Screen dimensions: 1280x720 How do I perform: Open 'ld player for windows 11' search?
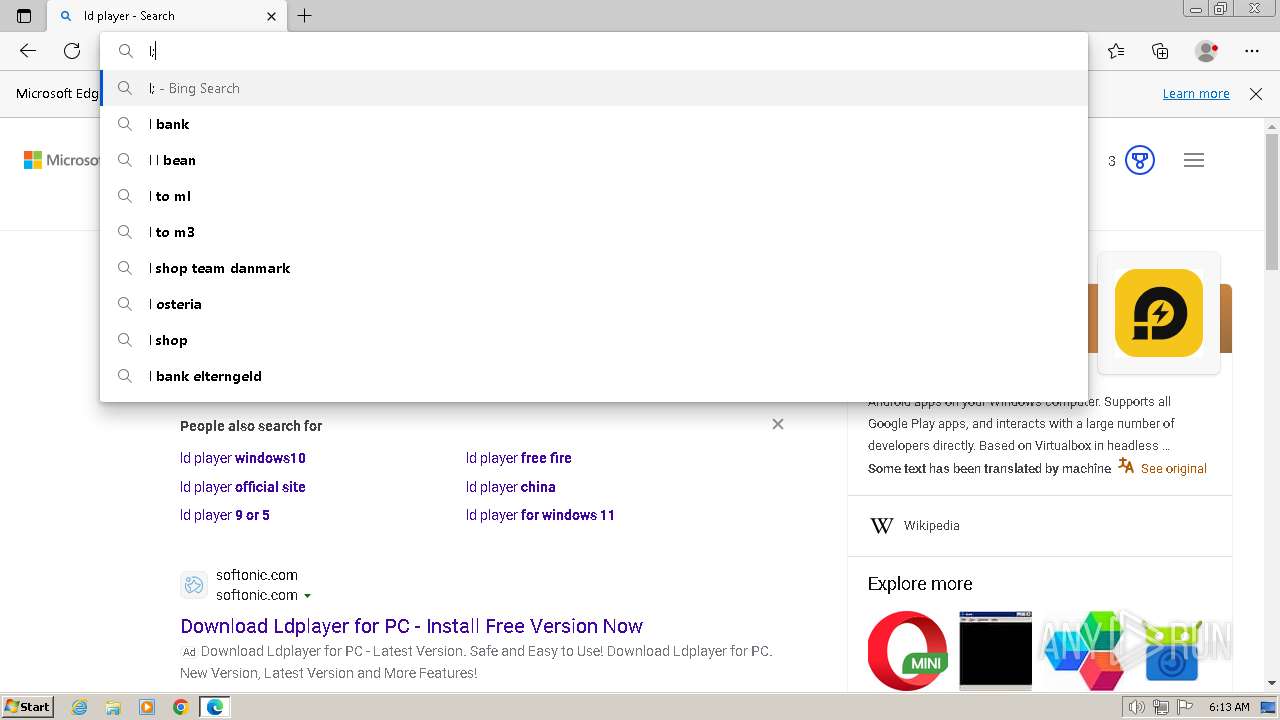(540, 515)
